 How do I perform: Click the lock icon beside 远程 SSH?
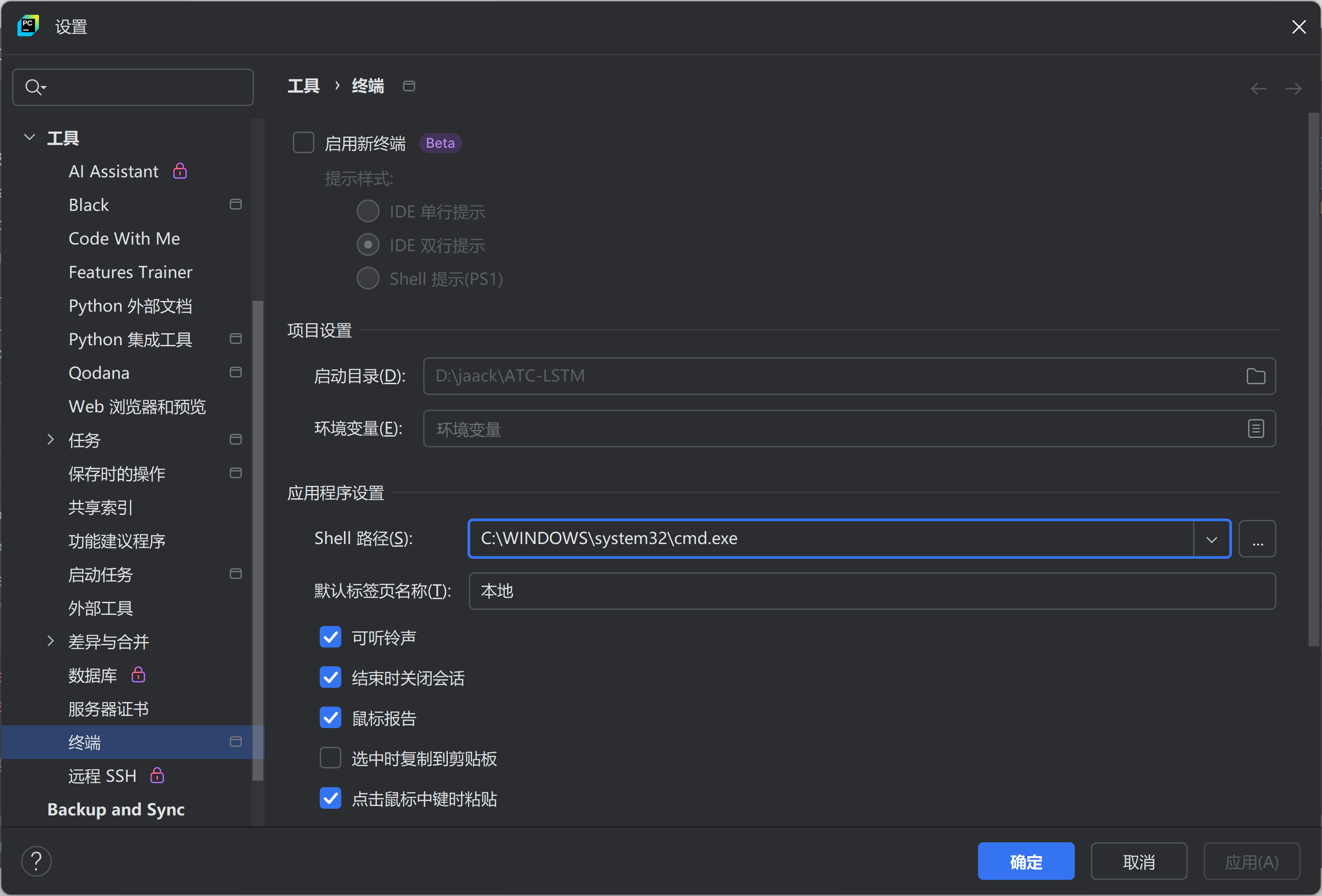click(157, 776)
